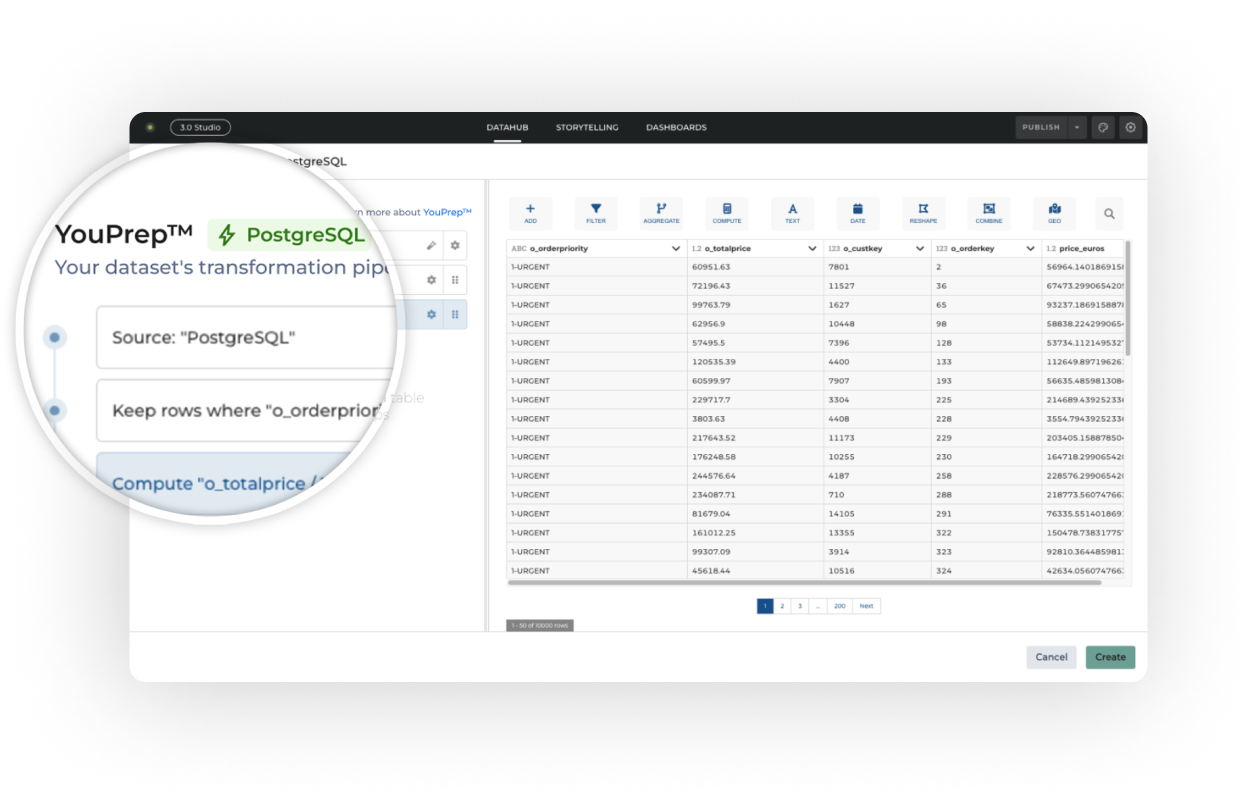The height and width of the screenshot is (810, 1259).
Task: Click the Combine datasets tool
Action: (x=989, y=212)
